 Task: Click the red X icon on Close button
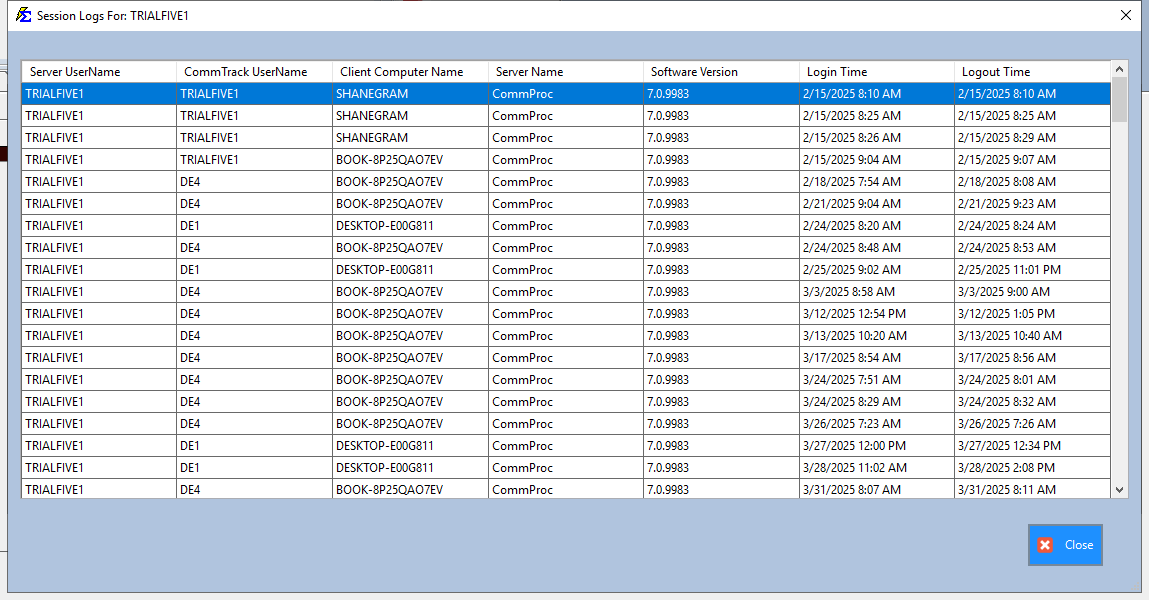click(x=1045, y=545)
